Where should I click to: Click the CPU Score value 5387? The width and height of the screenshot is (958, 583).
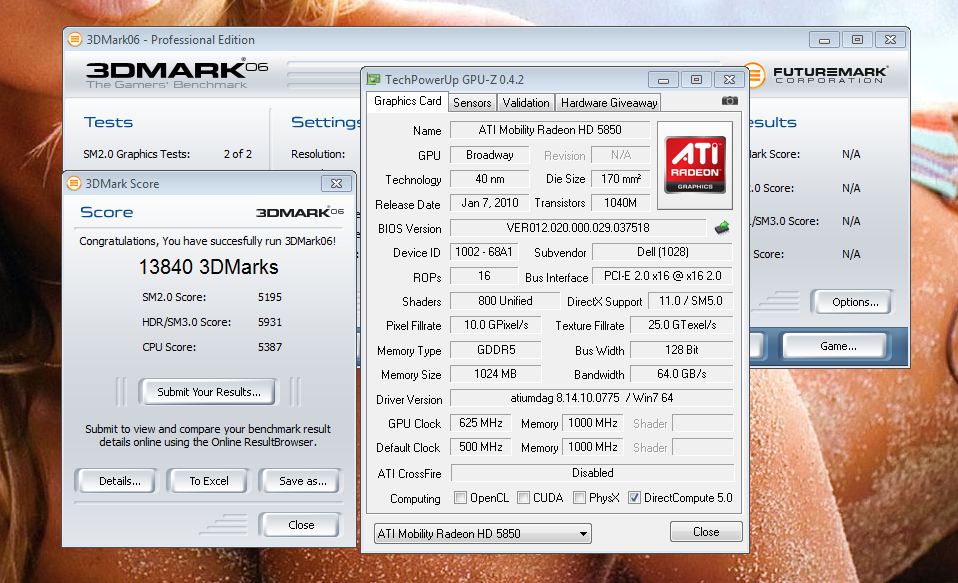[269, 347]
